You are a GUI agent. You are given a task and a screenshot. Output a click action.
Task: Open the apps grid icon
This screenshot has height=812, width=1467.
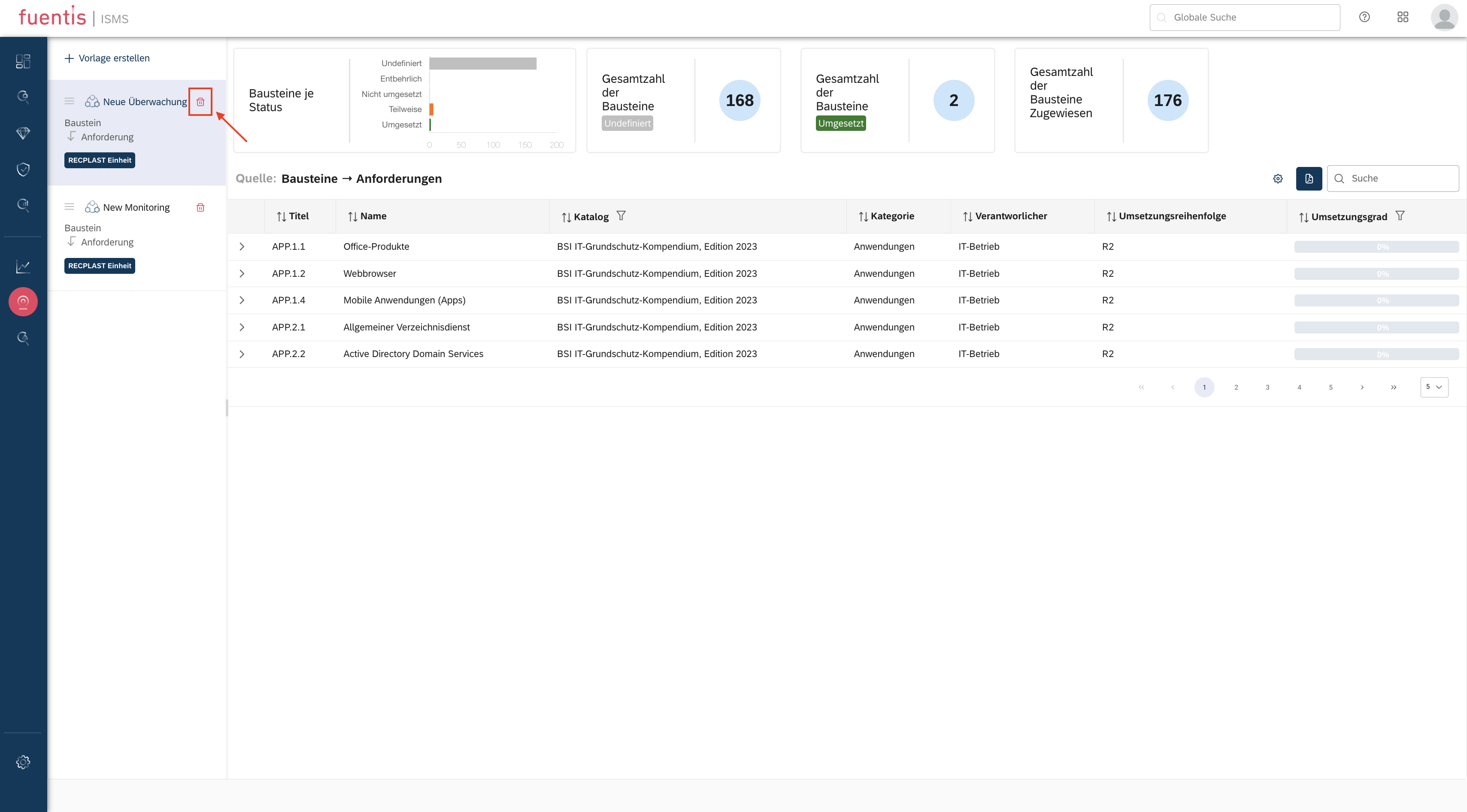point(1403,17)
